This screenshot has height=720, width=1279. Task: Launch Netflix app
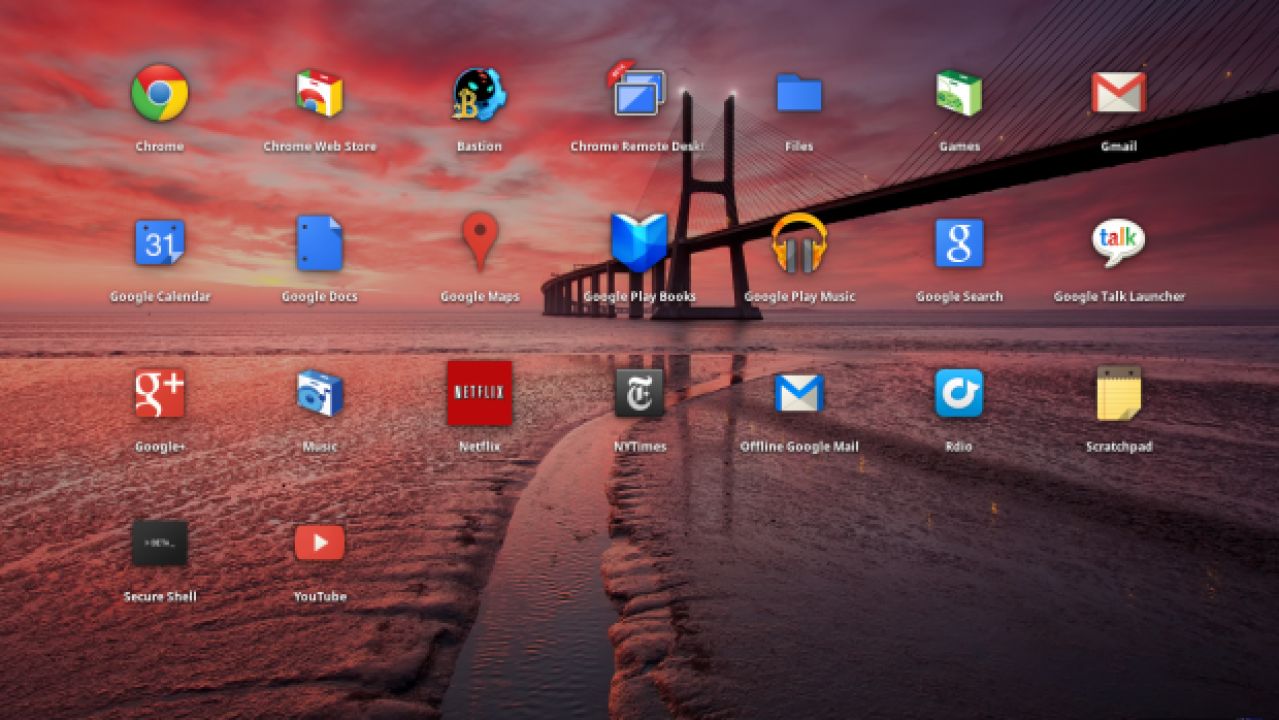[x=479, y=393]
